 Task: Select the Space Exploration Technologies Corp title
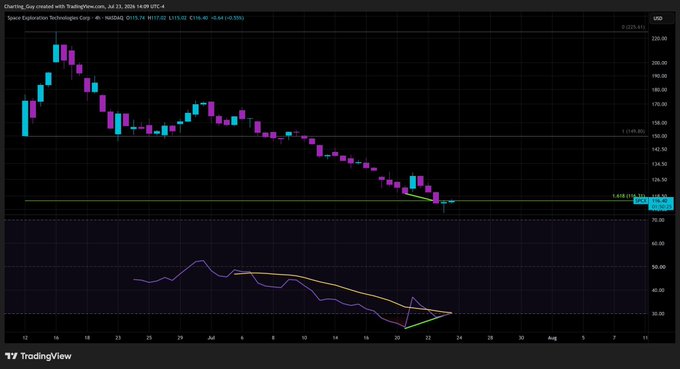49,18
